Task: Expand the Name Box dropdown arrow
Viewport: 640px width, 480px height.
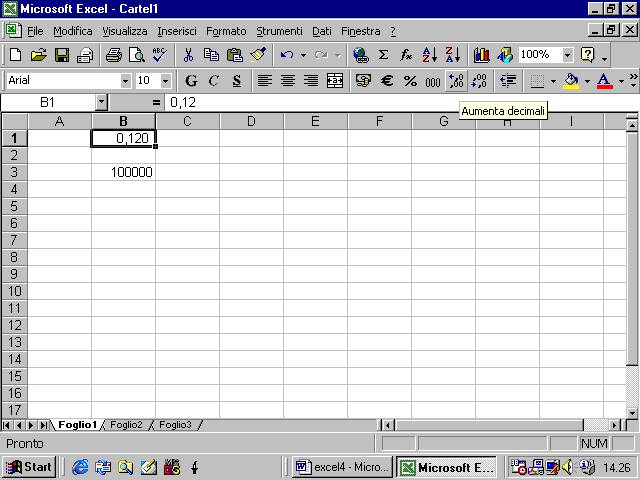Action: coord(102,102)
